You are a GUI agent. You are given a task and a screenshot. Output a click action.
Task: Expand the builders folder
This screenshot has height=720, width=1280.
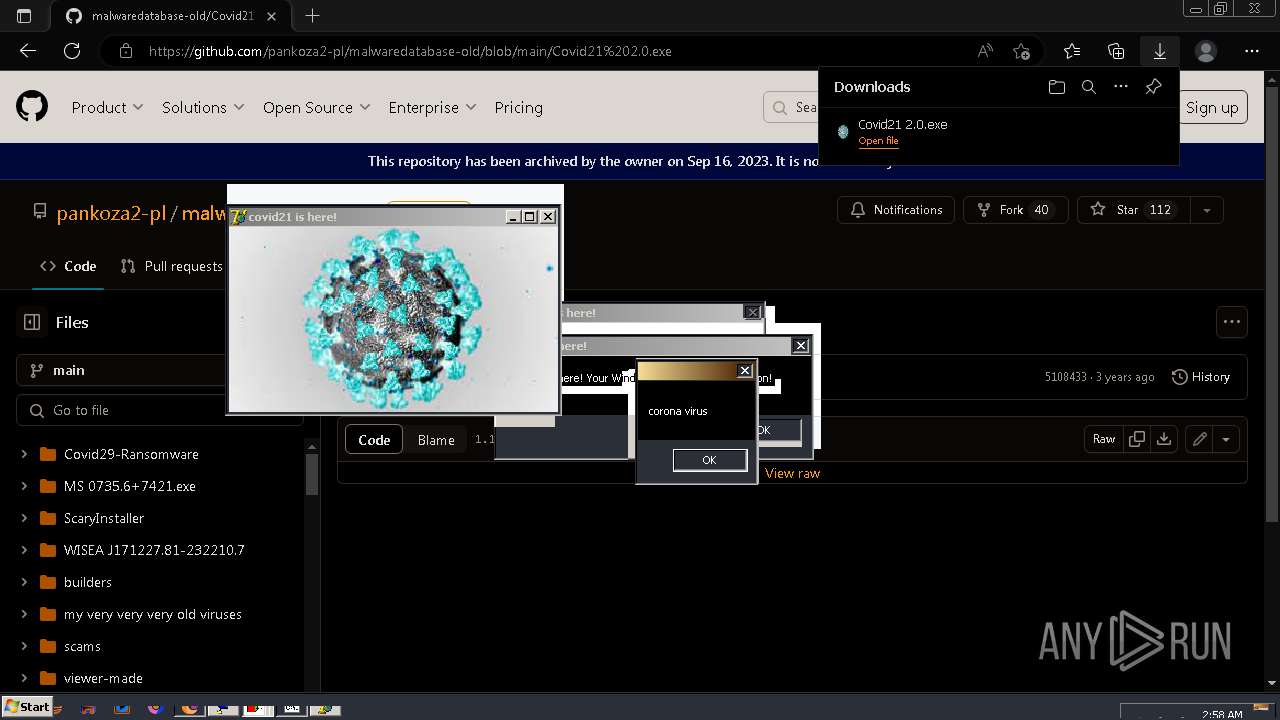pos(24,582)
